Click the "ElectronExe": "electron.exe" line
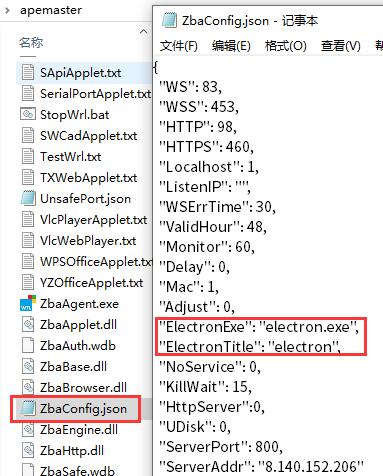Image resolution: width=383 pixels, height=476 pixels. 259,327
